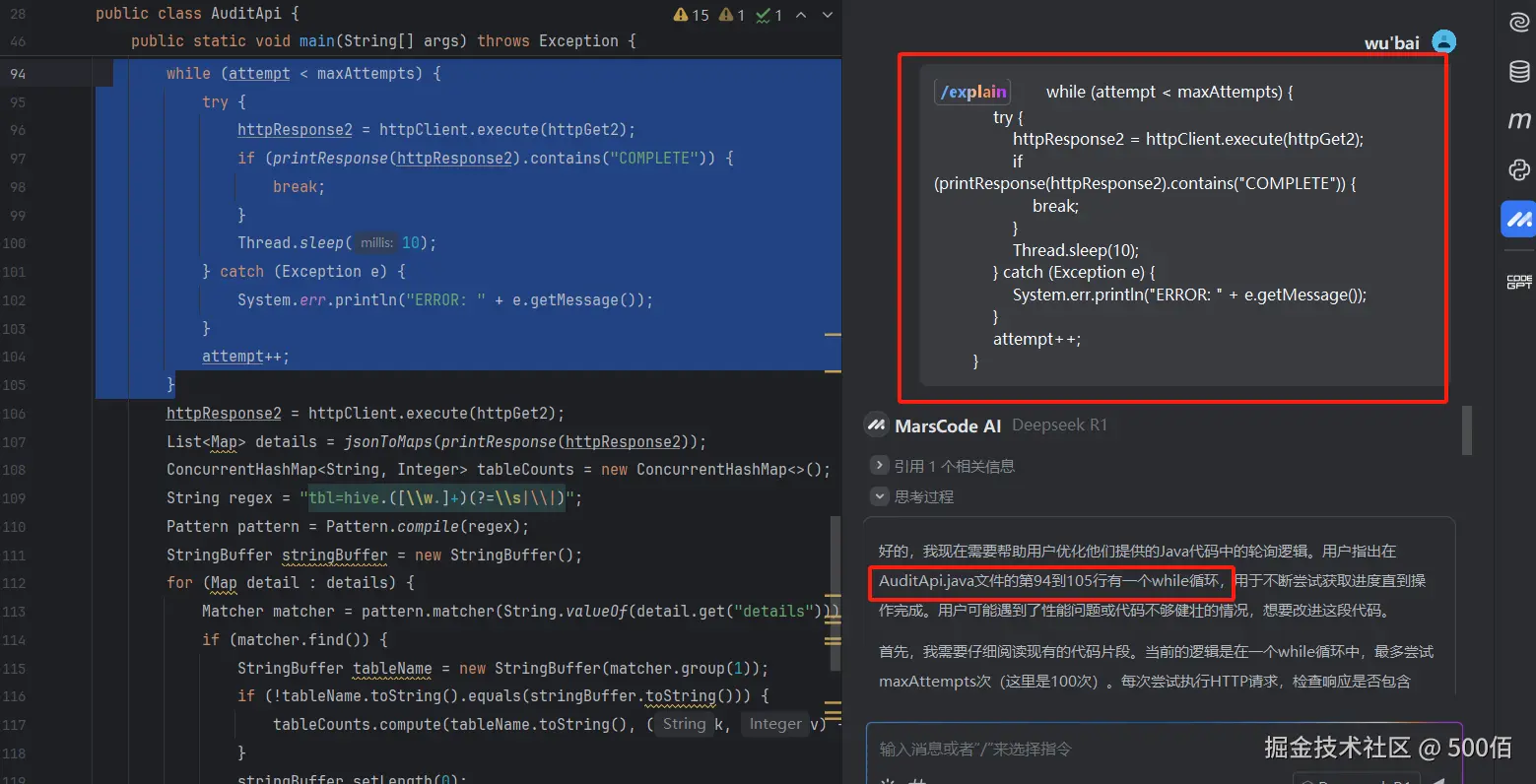
Task: Click the 'catch (Exception e)' line 101
Action: coord(303,272)
